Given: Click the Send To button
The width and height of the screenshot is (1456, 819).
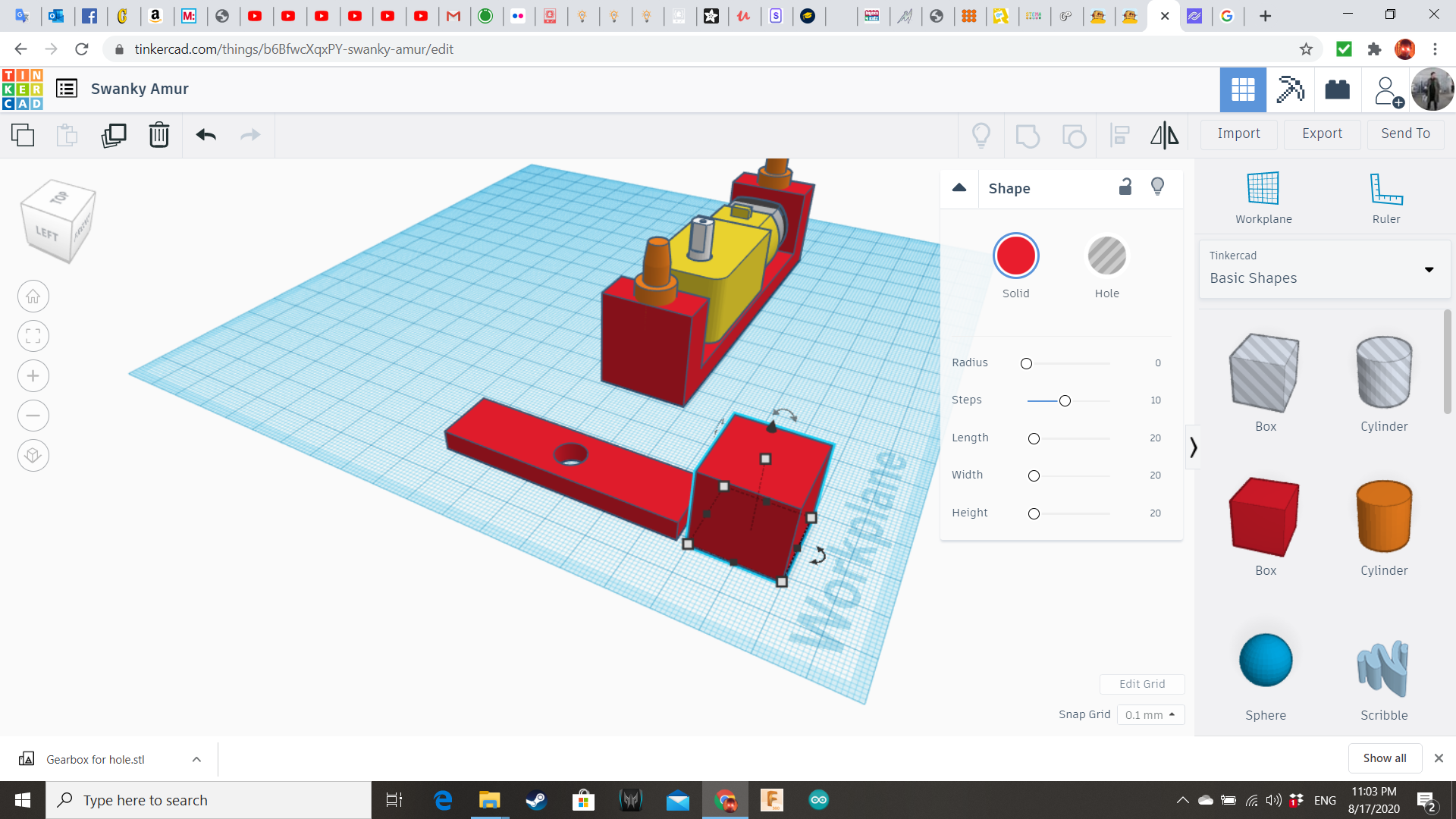Looking at the screenshot, I should click(1405, 133).
